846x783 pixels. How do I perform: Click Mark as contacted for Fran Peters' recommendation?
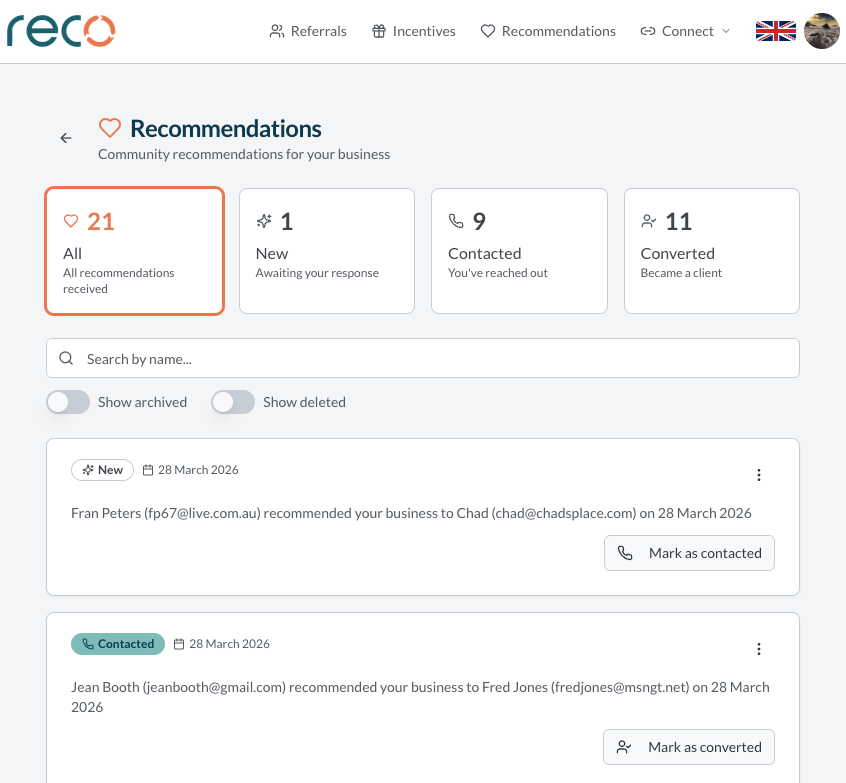click(689, 553)
